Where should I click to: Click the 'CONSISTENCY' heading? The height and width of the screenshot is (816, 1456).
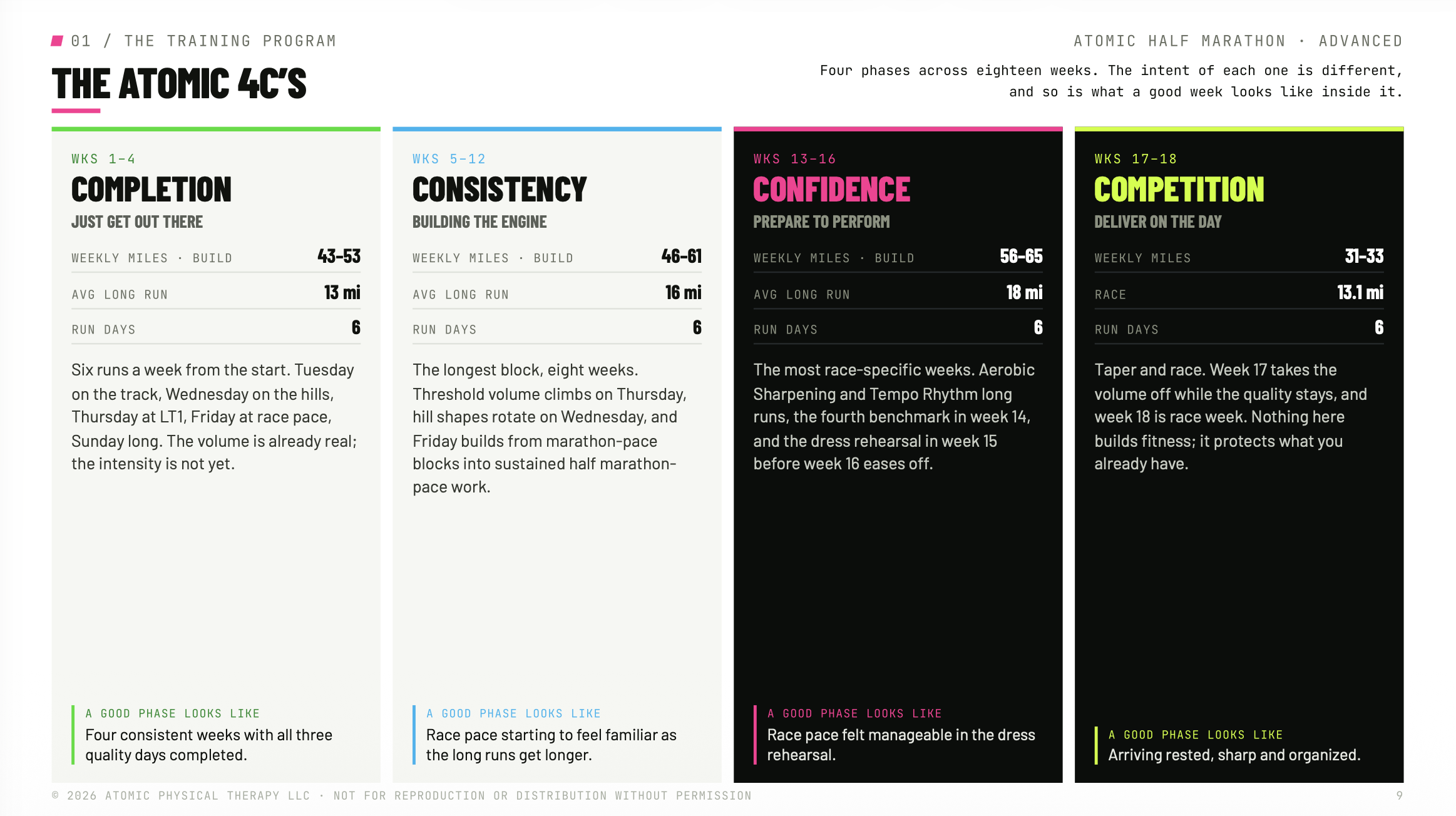[x=500, y=190]
